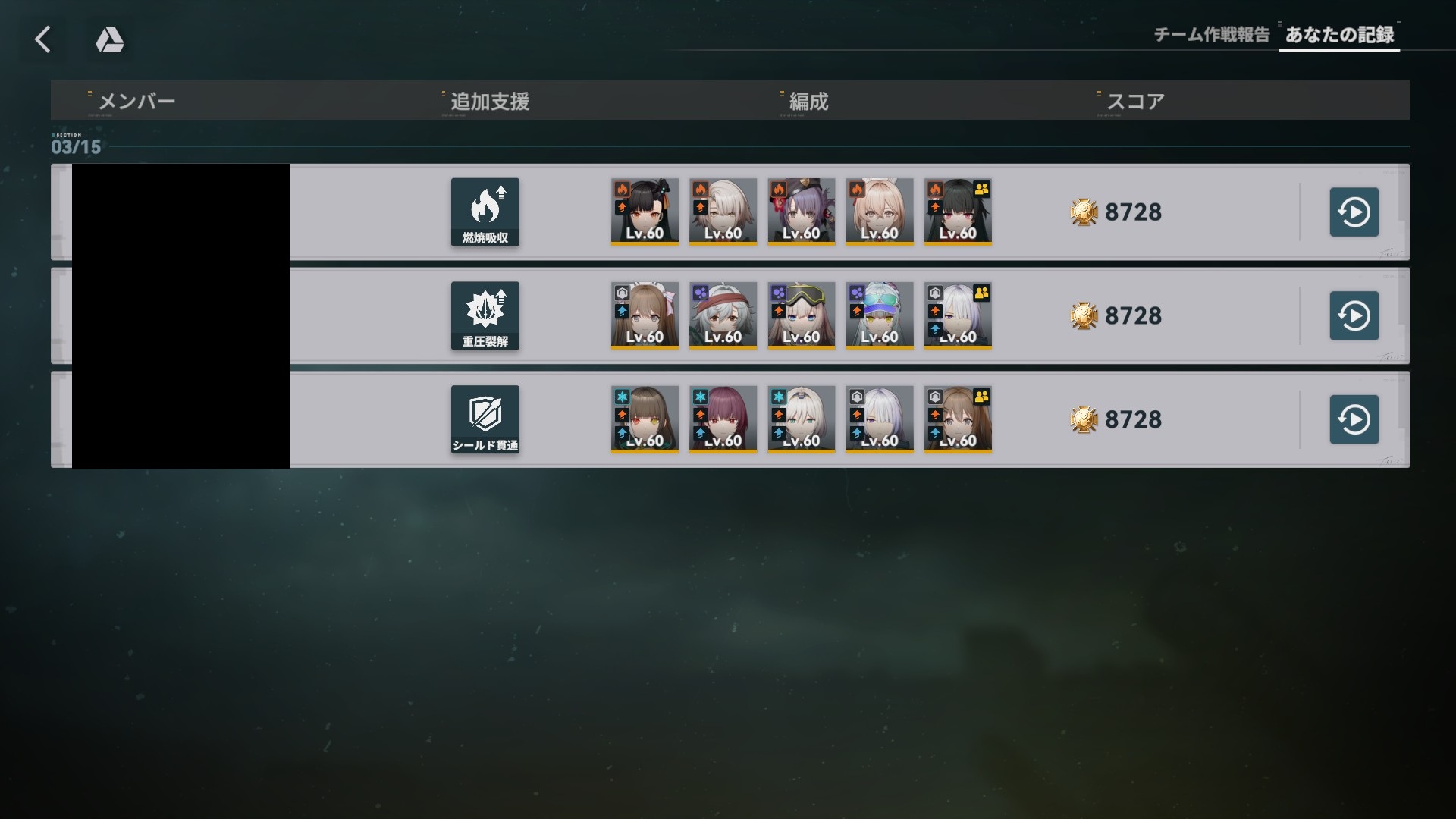The height and width of the screenshot is (819, 1456).
Task: Select the シールド貫通 support icon
Action: [485, 419]
